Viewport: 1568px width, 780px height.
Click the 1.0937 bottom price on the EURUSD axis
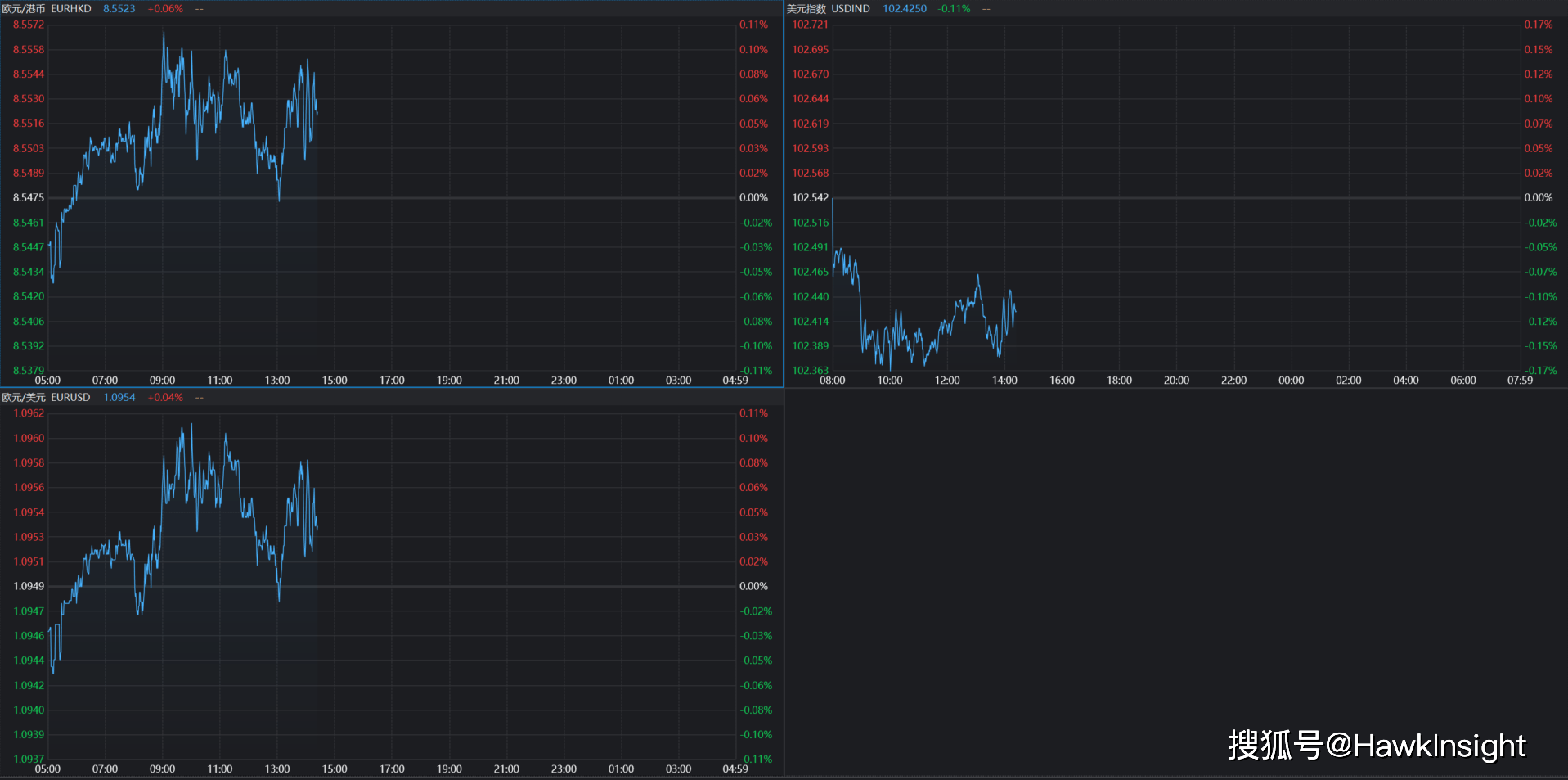click(29, 759)
